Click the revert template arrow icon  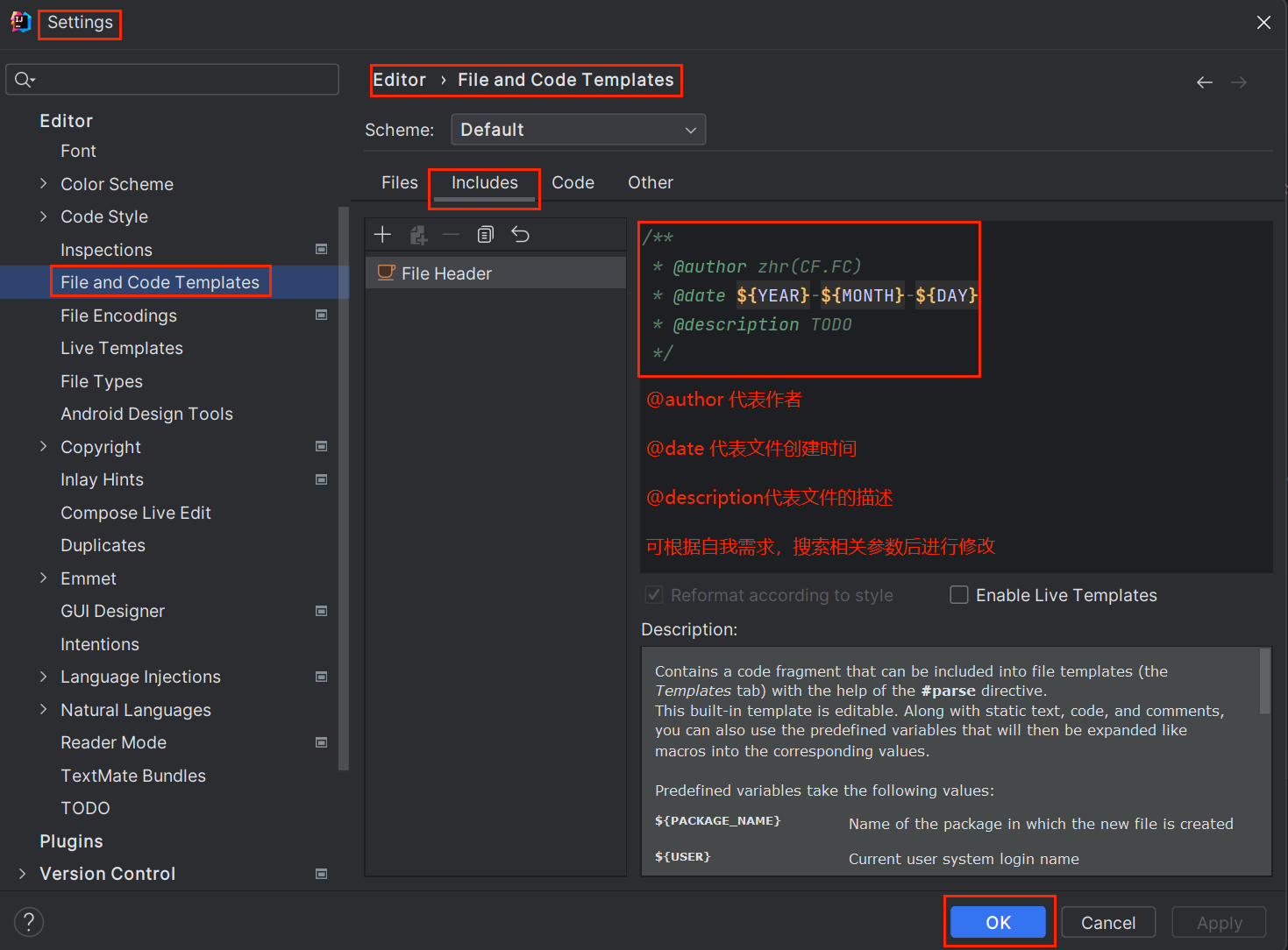521,234
